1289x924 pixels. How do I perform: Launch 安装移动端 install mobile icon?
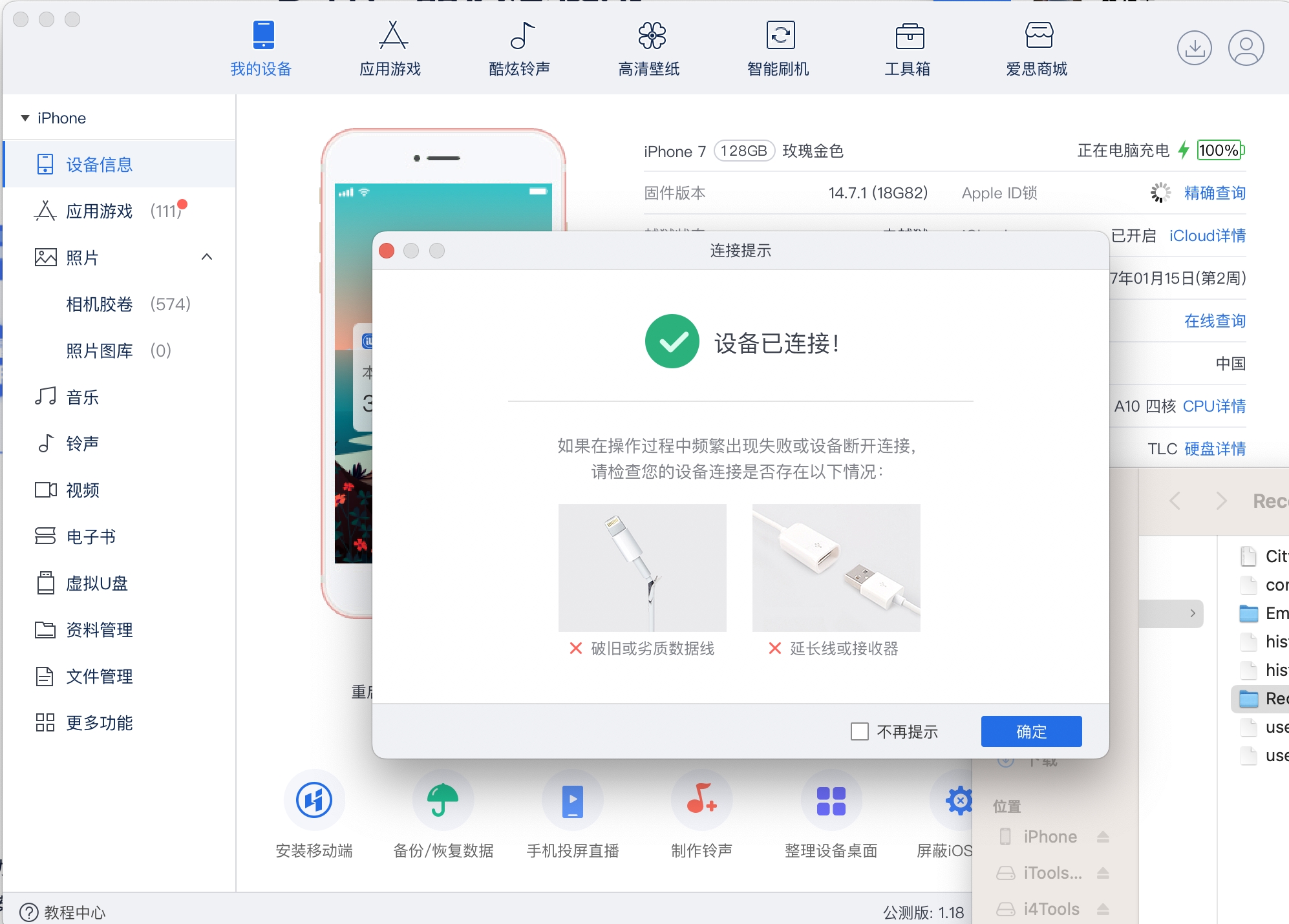tap(314, 800)
